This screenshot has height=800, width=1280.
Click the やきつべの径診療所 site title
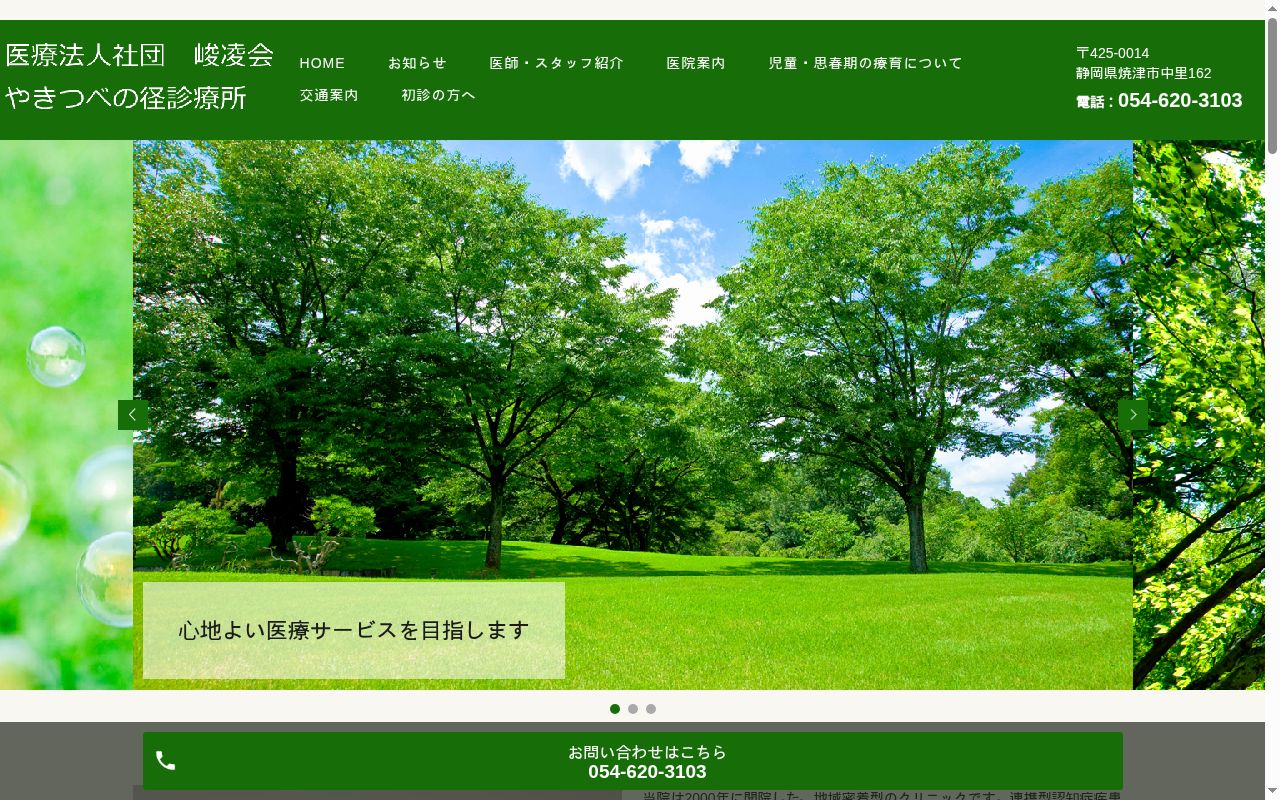click(126, 97)
